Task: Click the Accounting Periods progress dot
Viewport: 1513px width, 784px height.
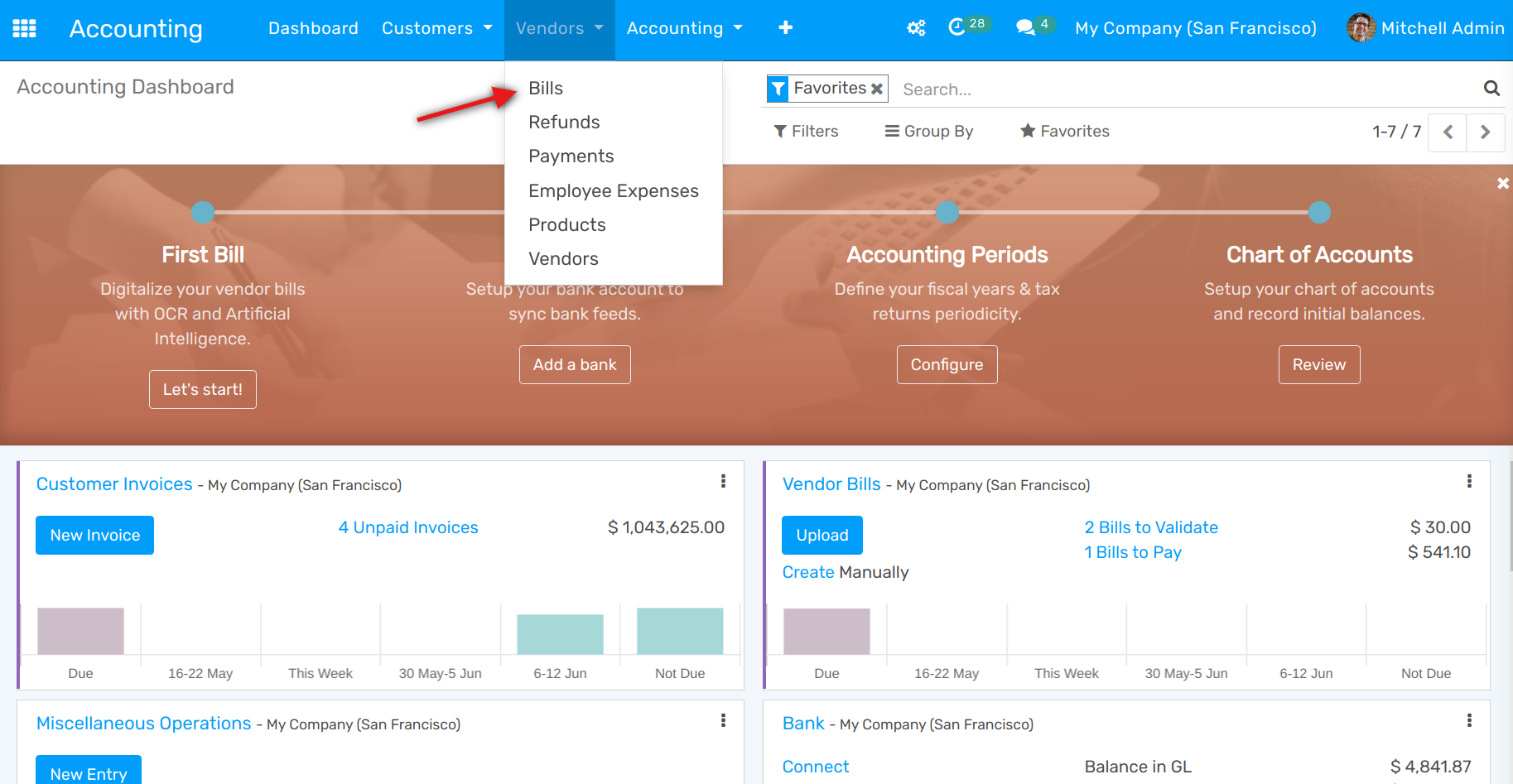Action: 947,213
